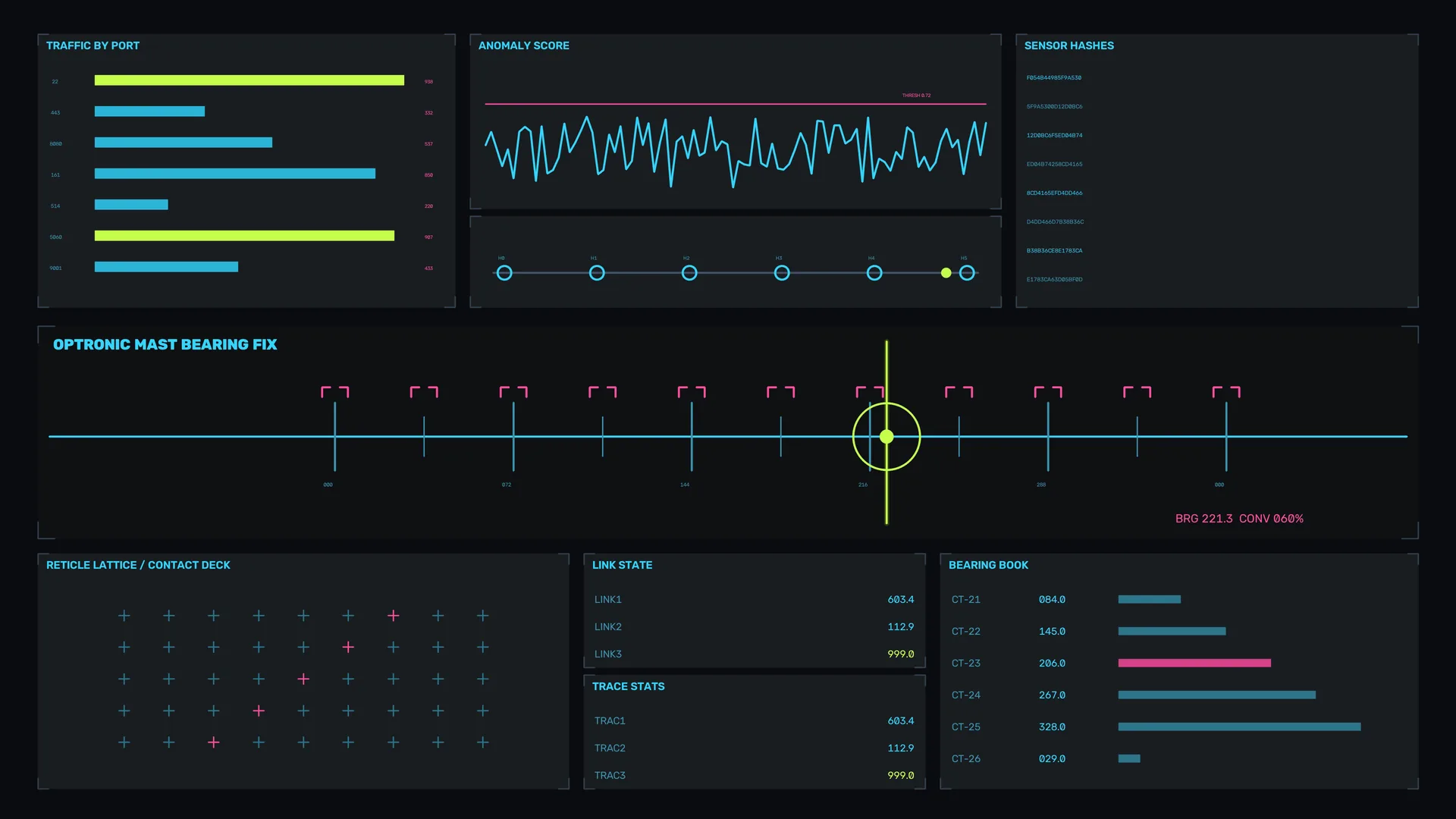
Task: Click the TRAC1 row label
Action: click(610, 720)
